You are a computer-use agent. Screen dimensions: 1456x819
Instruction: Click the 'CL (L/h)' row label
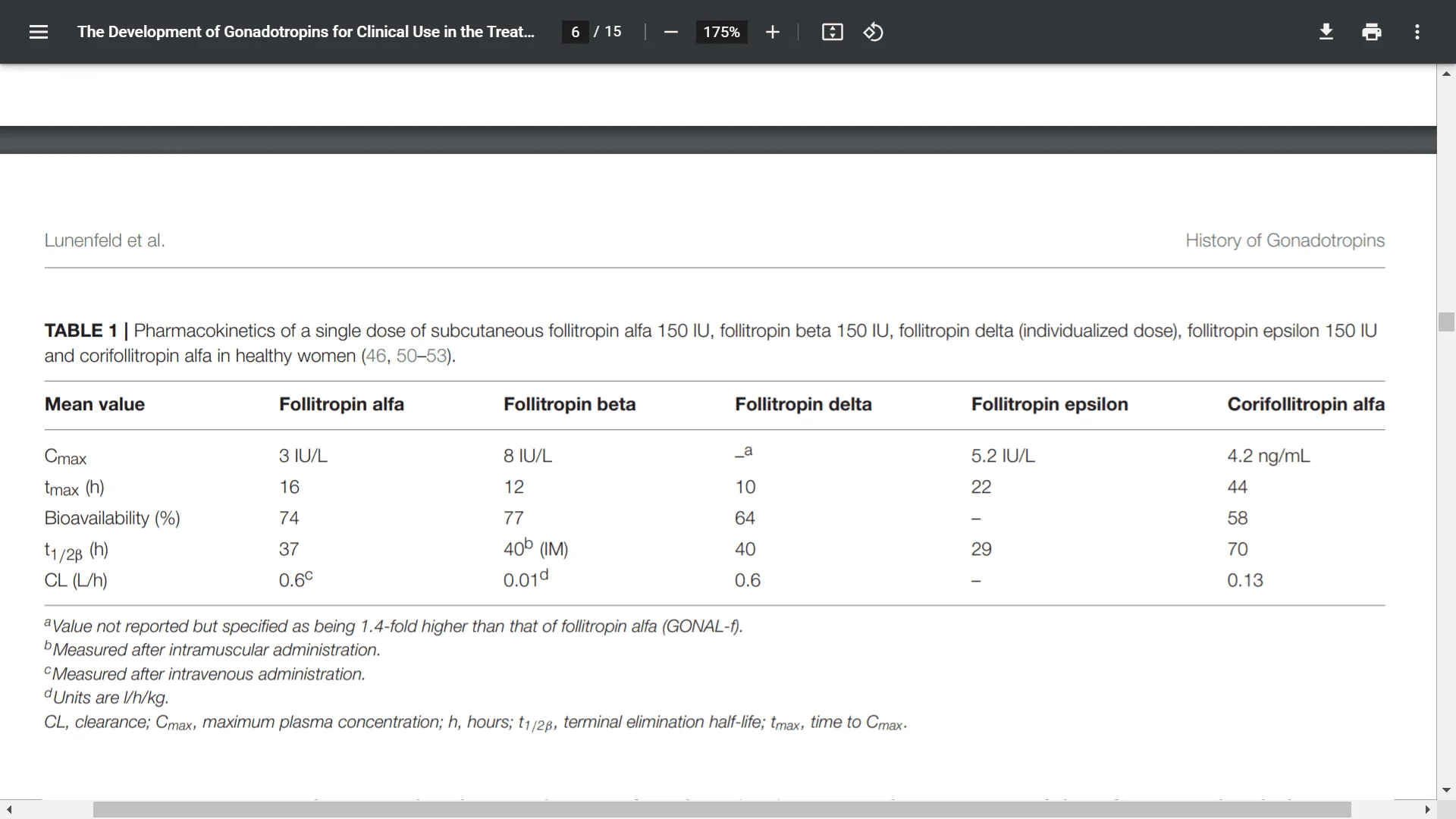pos(76,580)
